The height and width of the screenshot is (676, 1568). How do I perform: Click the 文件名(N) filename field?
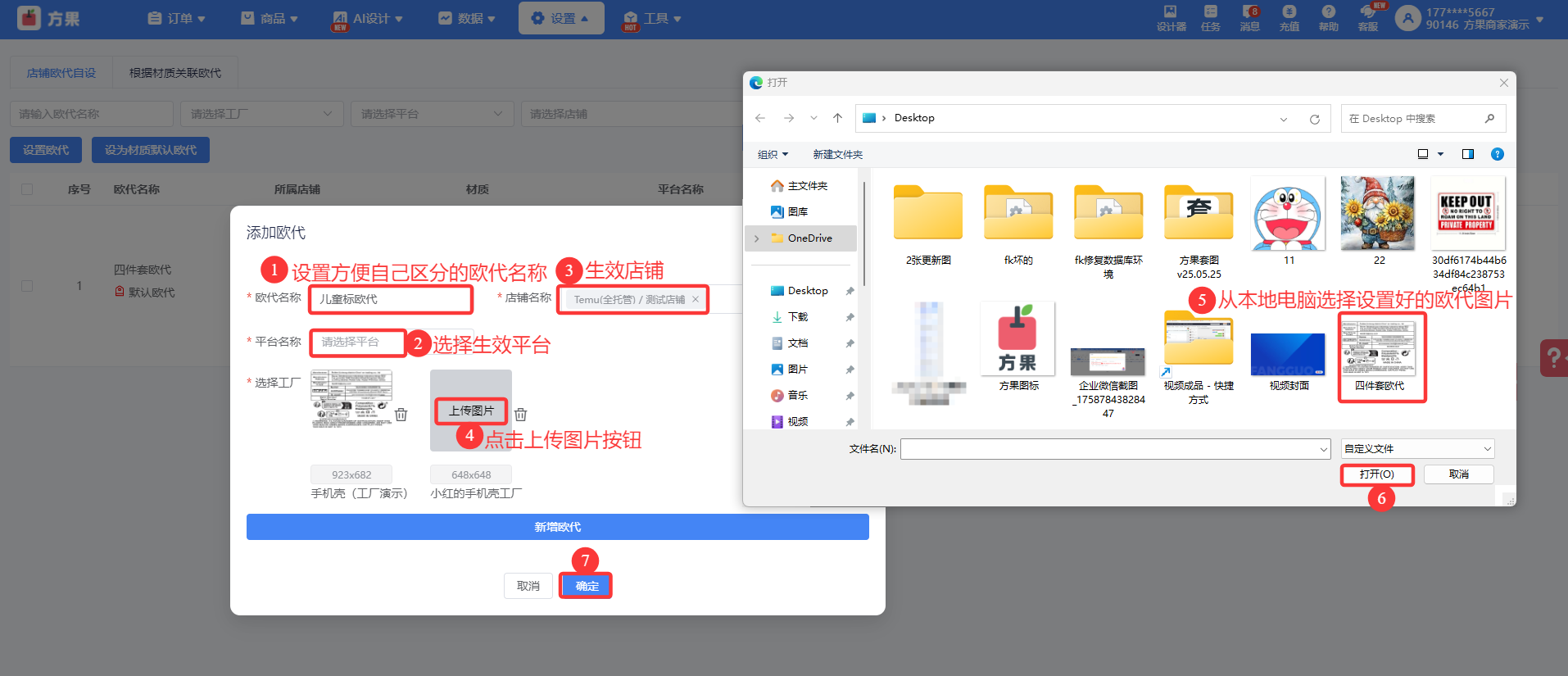click(1115, 448)
